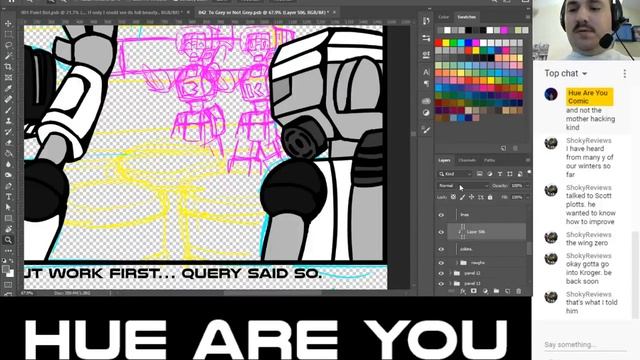The image size is (640, 360).
Task: Toggle lock all padlock icon
Action: [490, 197]
